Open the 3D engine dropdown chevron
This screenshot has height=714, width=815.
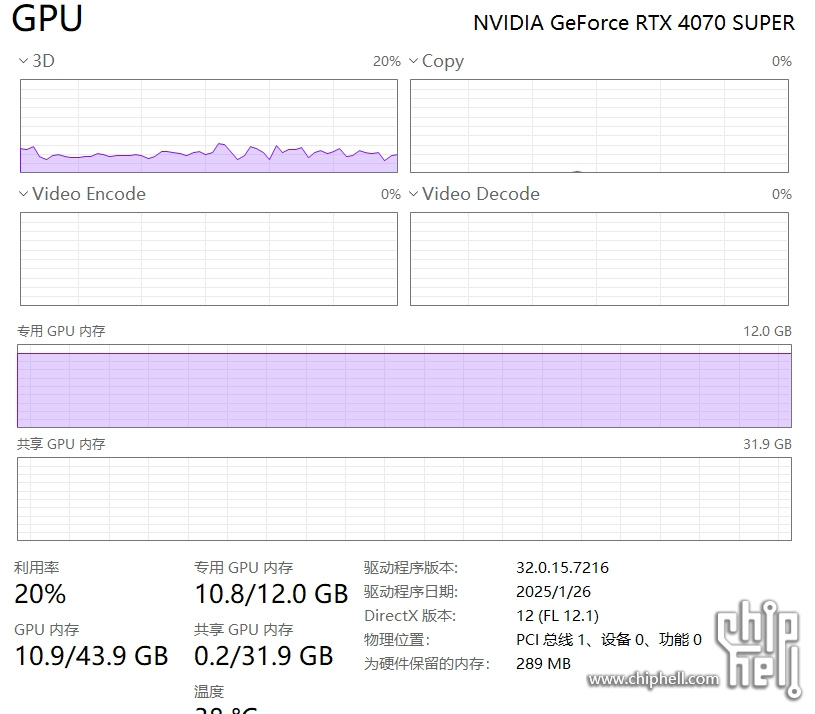coord(23,61)
